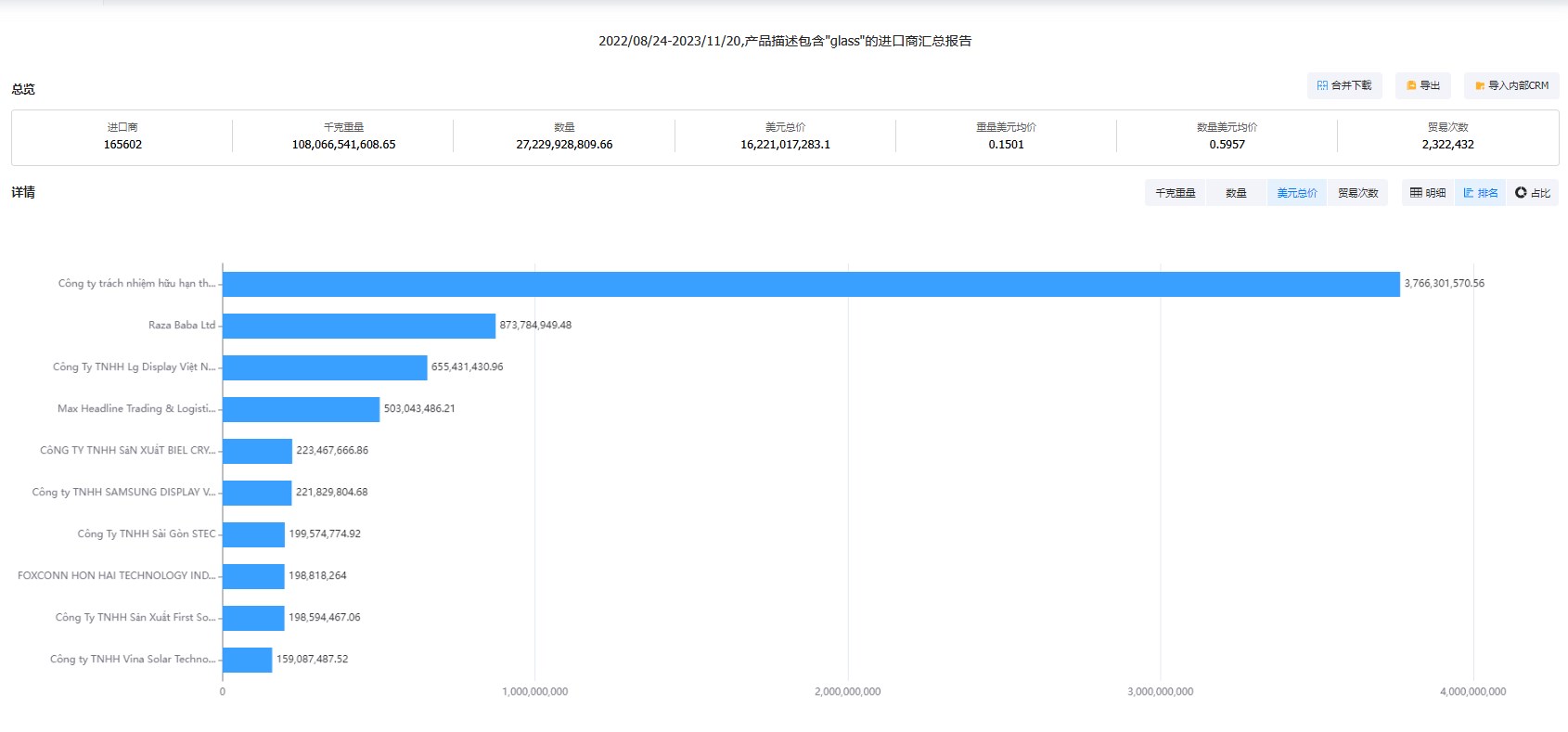The height and width of the screenshot is (732, 1568).
Task: Click the BIEL CRY... bar
Action: tap(257, 451)
